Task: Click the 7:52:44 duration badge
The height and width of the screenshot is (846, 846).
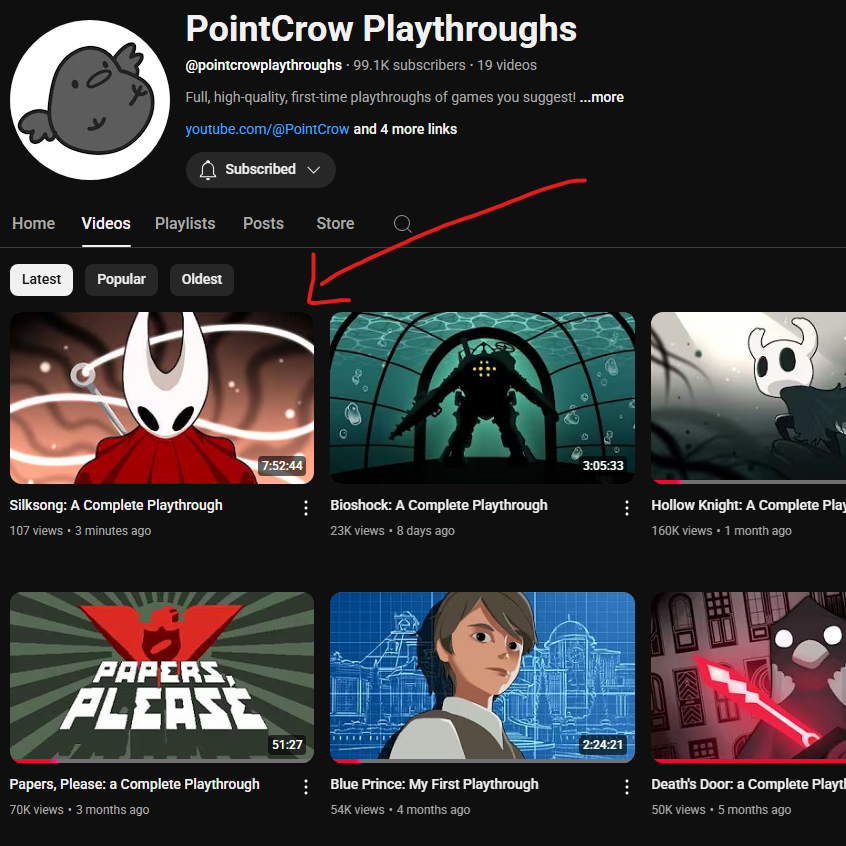Action: (282, 466)
